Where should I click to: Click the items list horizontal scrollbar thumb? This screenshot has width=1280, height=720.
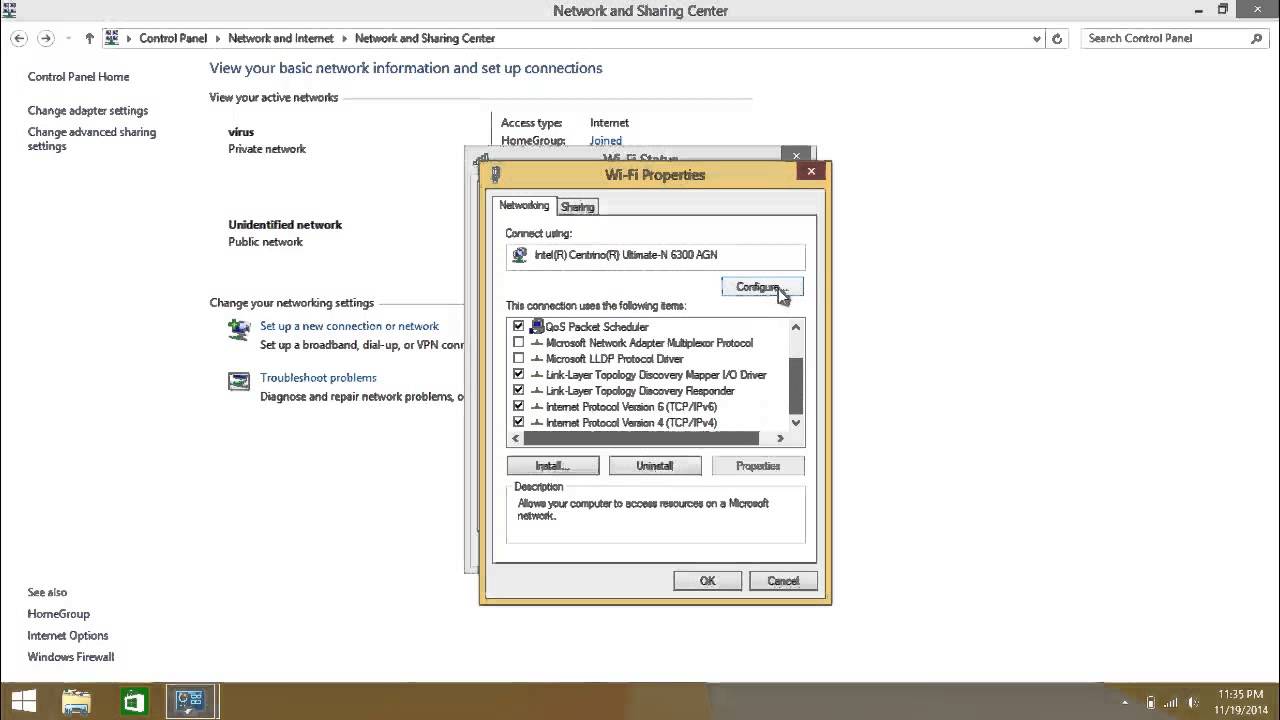640,438
